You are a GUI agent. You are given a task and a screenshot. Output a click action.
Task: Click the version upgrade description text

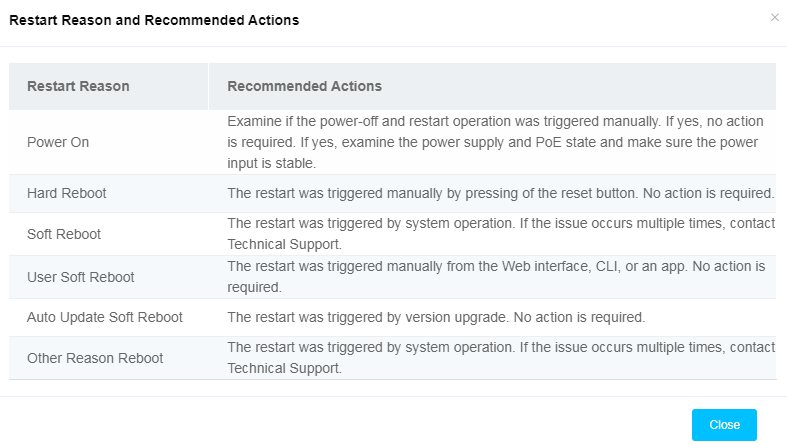(x=436, y=318)
